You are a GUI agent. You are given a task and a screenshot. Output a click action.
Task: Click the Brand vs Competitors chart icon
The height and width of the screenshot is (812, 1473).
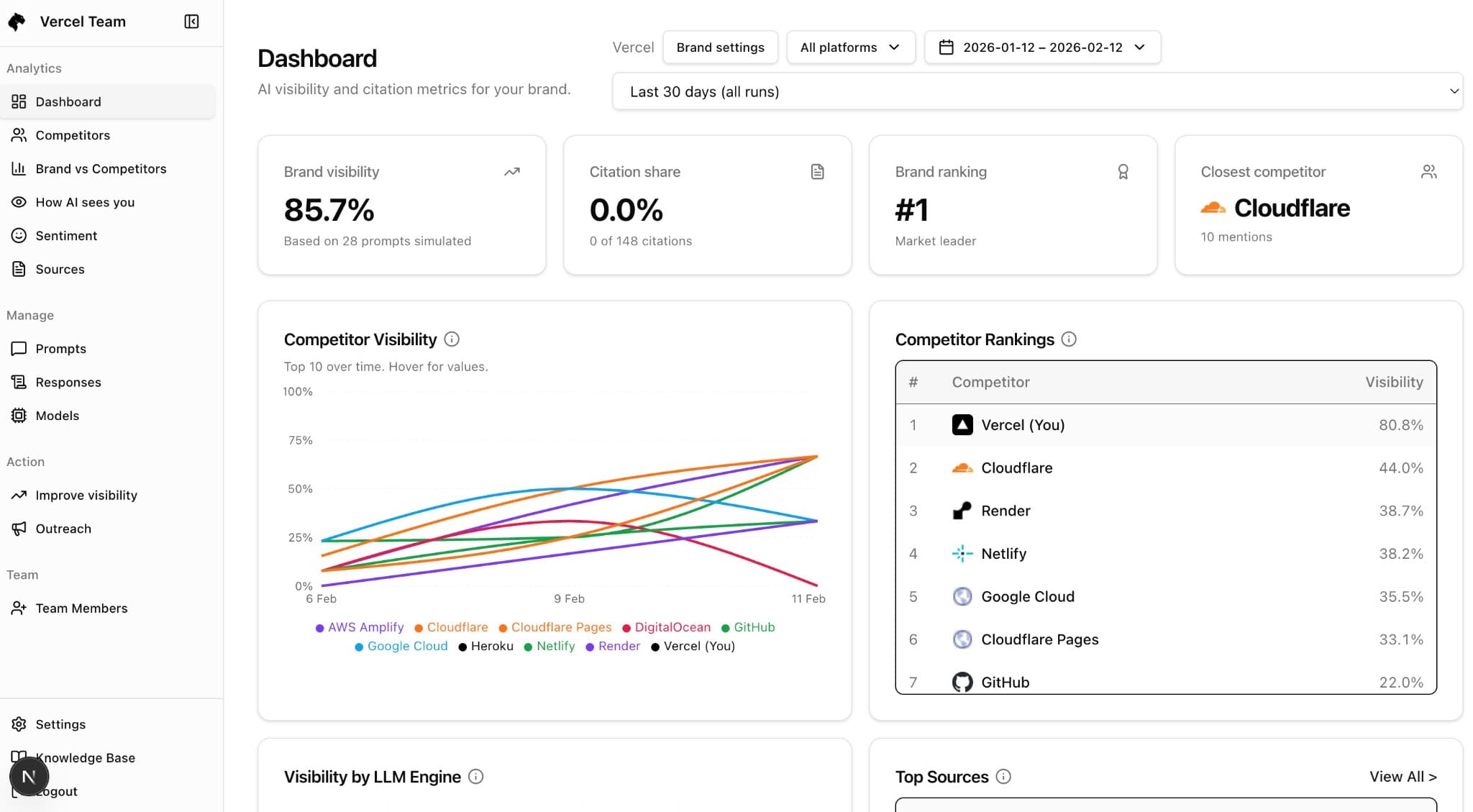pyautogui.click(x=19, y=168)
